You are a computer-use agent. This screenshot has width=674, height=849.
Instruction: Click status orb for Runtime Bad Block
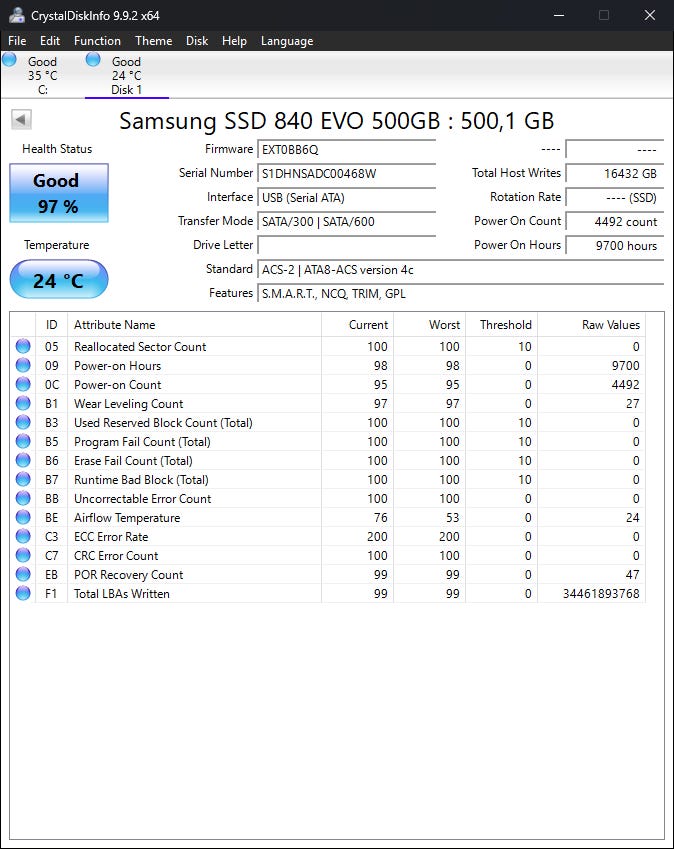click(23, 479)
